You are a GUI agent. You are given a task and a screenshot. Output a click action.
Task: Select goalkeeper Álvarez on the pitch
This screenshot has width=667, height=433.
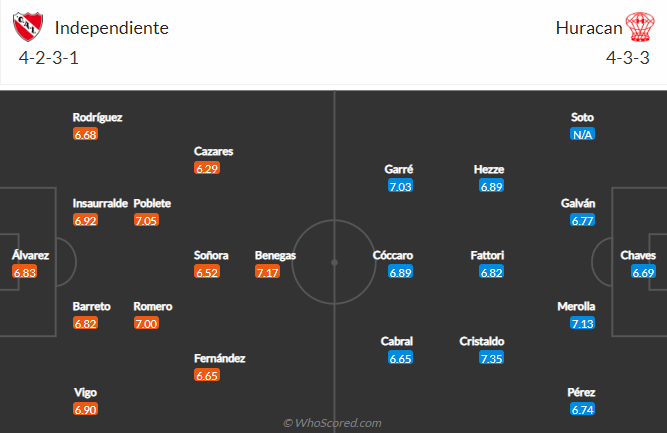(x=30, y=255)
